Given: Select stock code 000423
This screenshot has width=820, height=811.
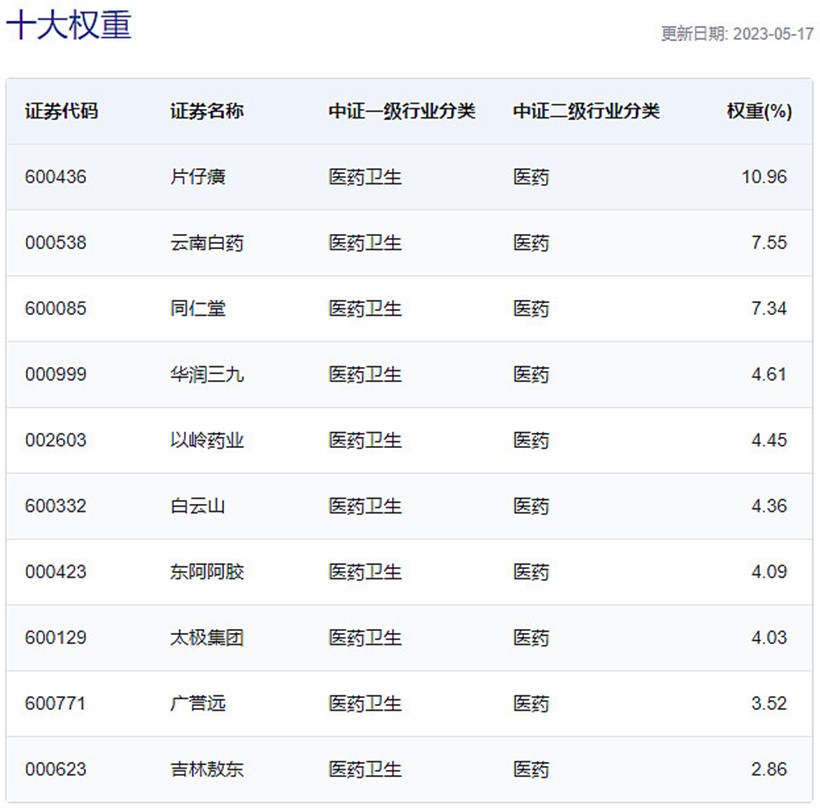Looking at the screenshot, I should (x=55, y=572).
